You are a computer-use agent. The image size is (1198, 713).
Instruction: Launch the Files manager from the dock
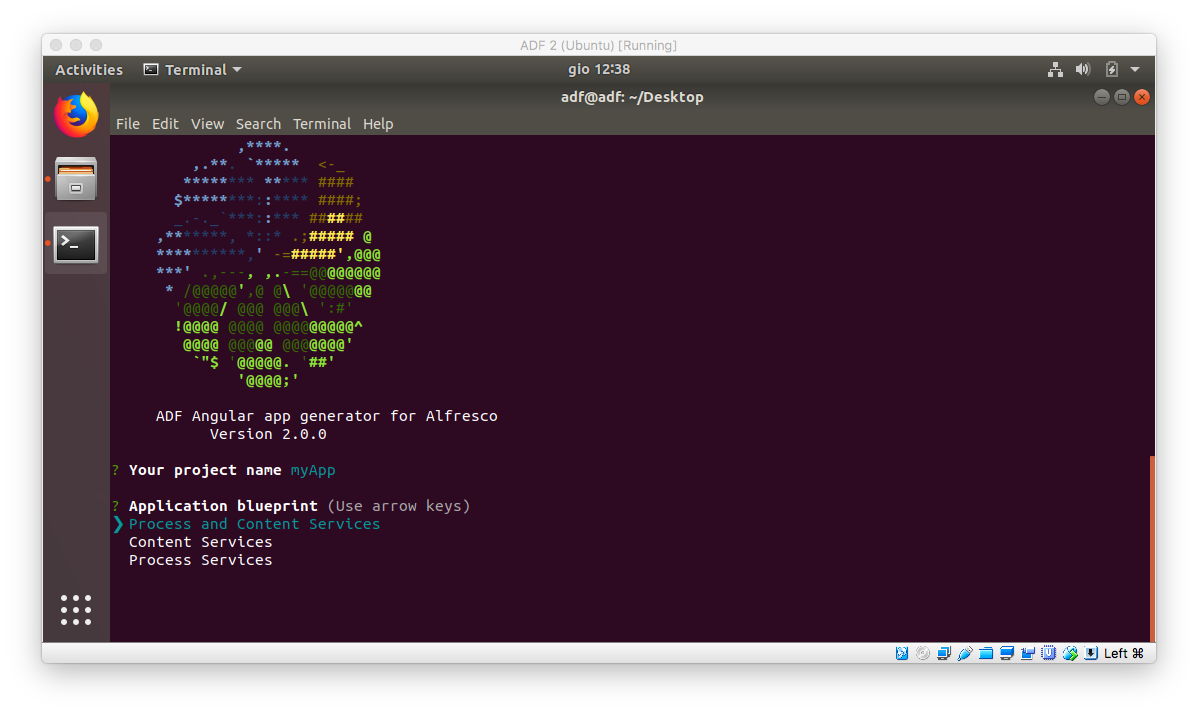pyautogui.click(x=76, y=179)
